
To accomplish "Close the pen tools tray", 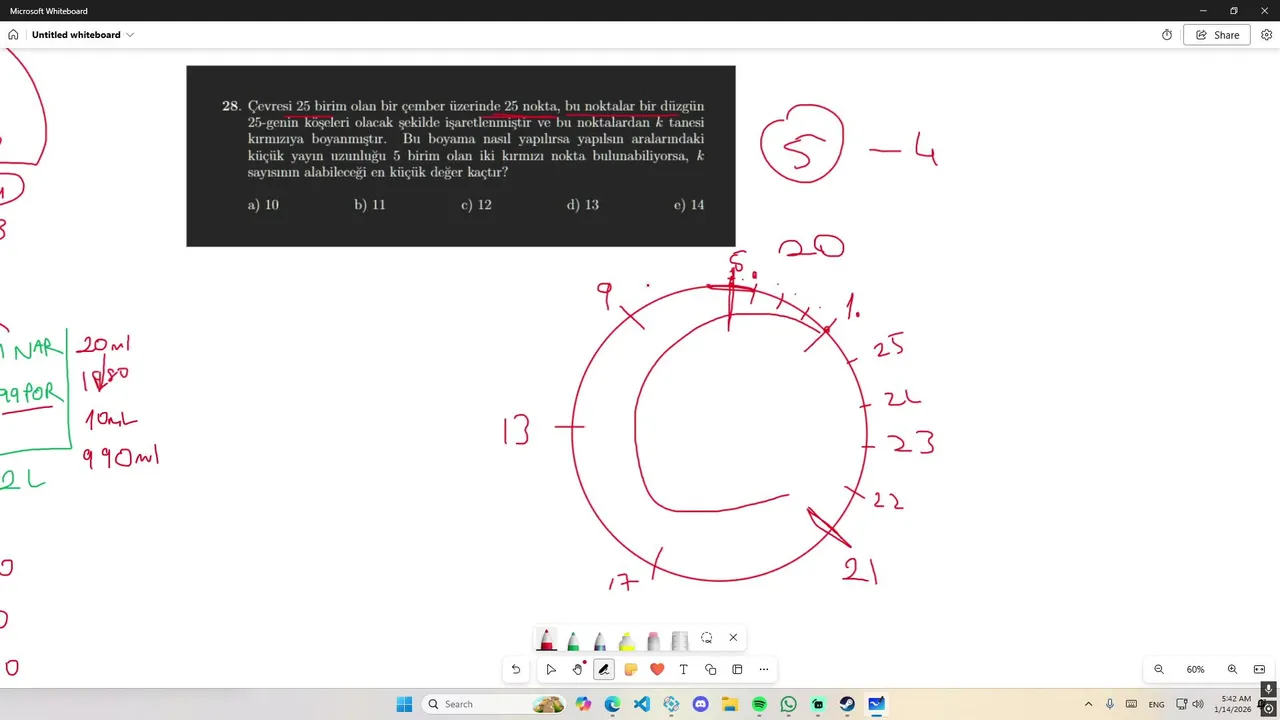I will (x=733, y=638).
